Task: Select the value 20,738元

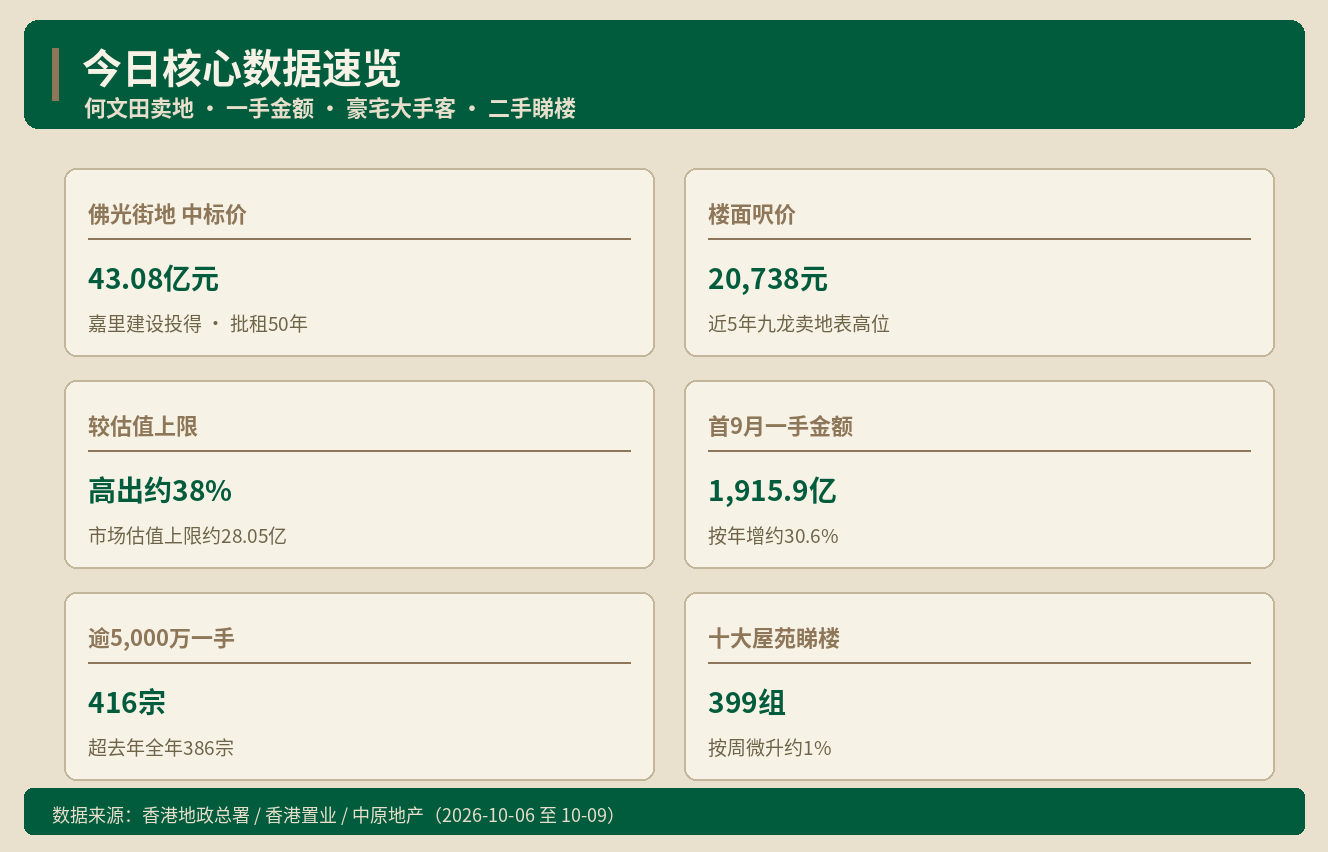Action: (x=768, y=279)
